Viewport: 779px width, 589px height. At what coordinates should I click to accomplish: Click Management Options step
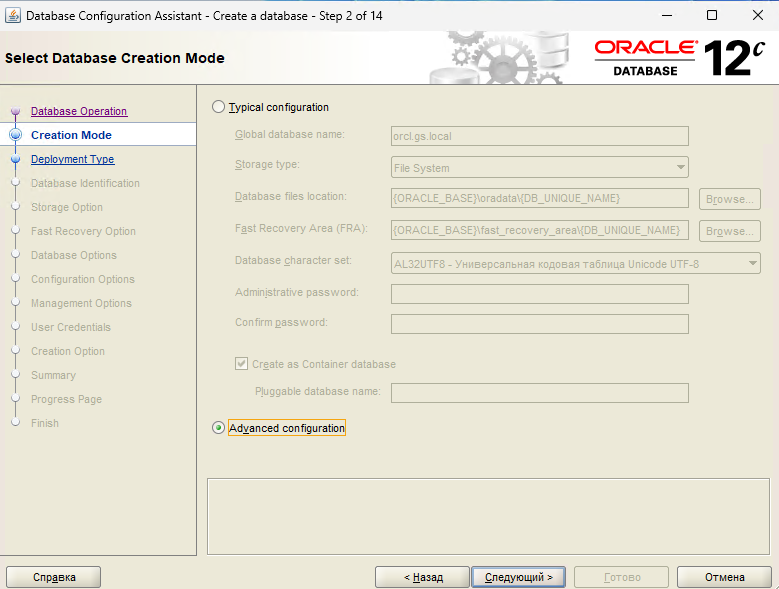[81, 303]
